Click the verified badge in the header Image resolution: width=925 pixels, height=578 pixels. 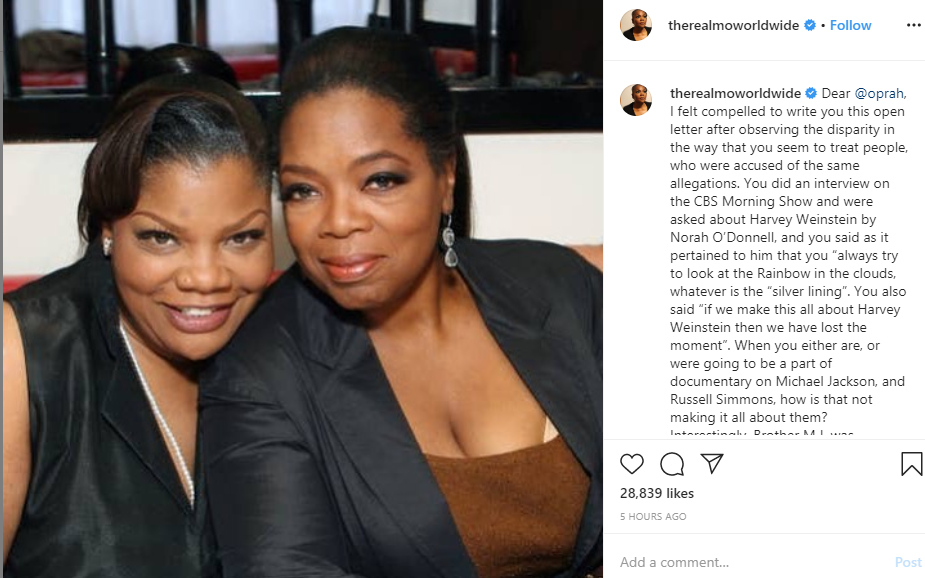810,25
